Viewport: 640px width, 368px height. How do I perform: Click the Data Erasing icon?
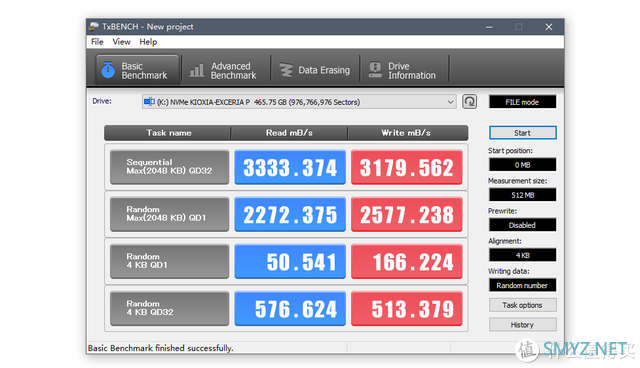[x=286, y=70]
